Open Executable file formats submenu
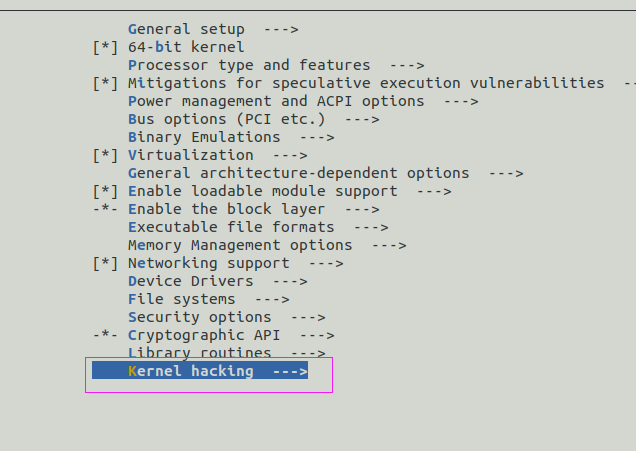This screenshot has height=451, width=636. click(258, 227)
